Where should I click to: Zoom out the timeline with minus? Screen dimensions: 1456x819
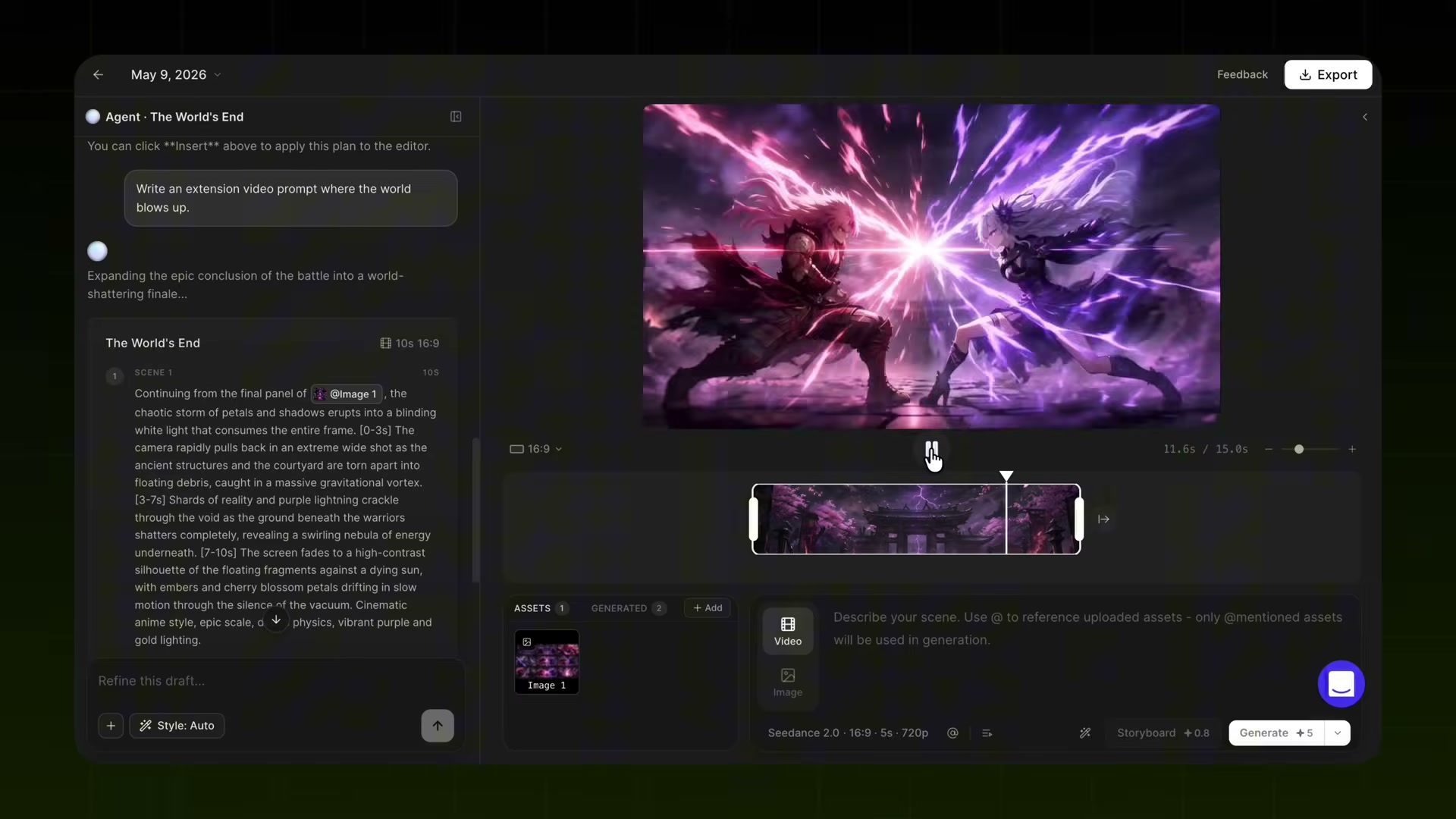(1269, 449)
